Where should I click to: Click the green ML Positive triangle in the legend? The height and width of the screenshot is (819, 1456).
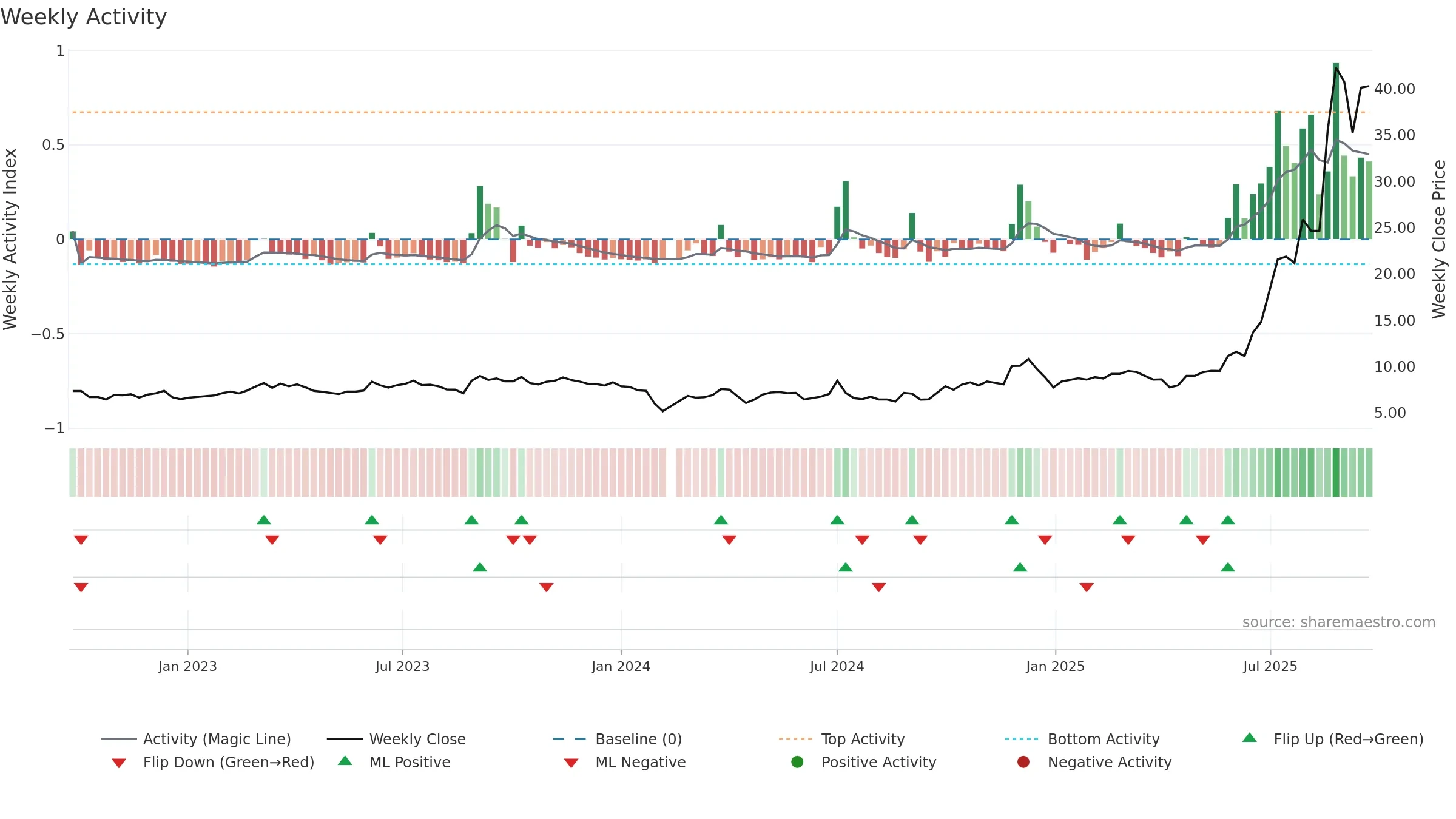tap(345, 761)
